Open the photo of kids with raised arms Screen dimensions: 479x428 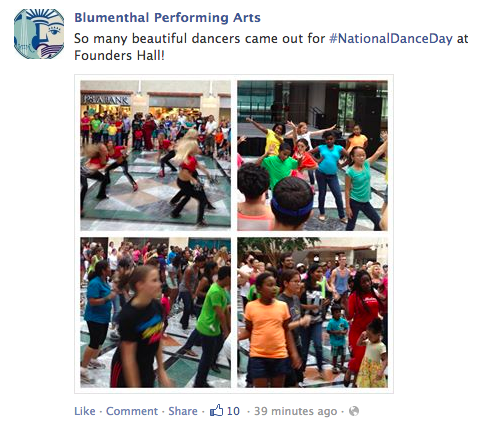pos(312,155)
